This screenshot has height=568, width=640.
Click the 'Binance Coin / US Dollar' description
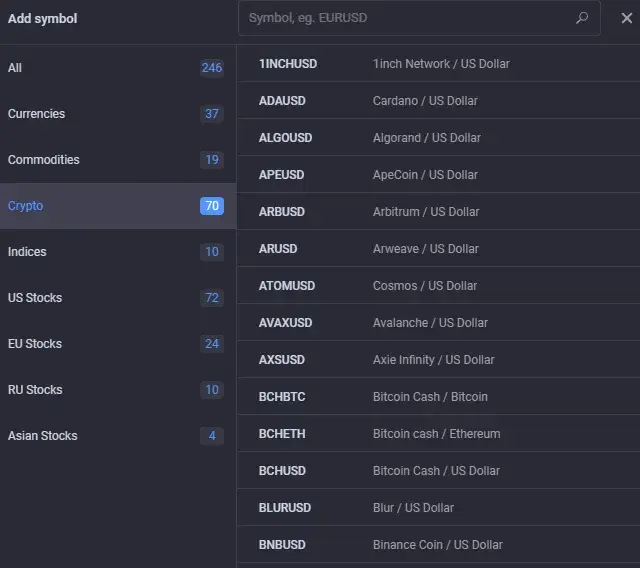point(438,545)
